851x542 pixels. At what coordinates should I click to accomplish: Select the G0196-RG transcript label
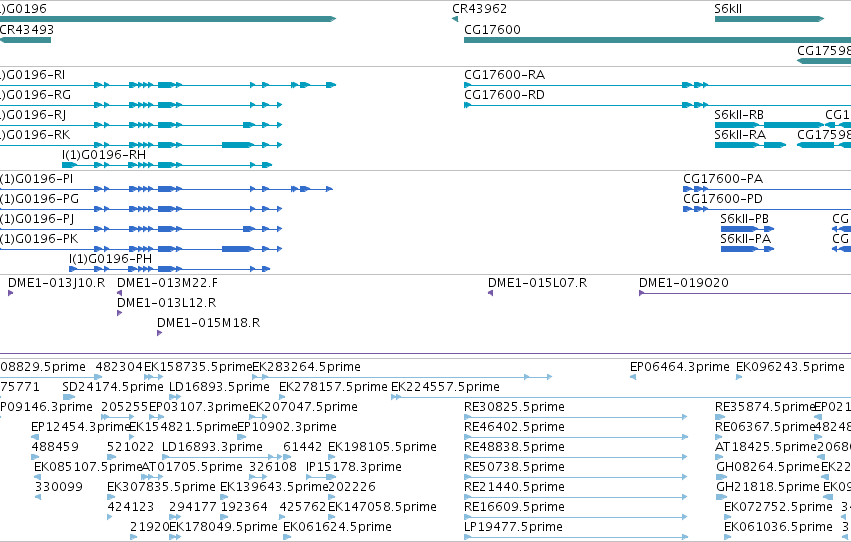point(35,95)
